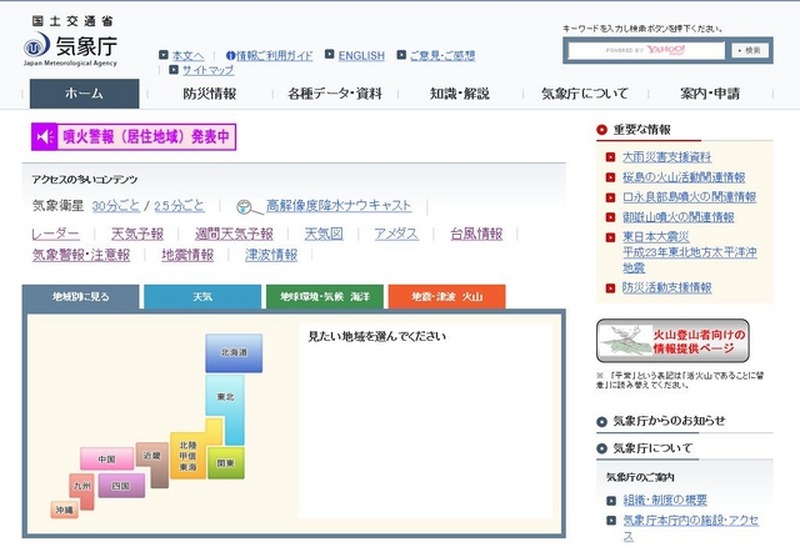
Task: Switch to the 地震・津波 火山 tab
Action: click(446, 297)
